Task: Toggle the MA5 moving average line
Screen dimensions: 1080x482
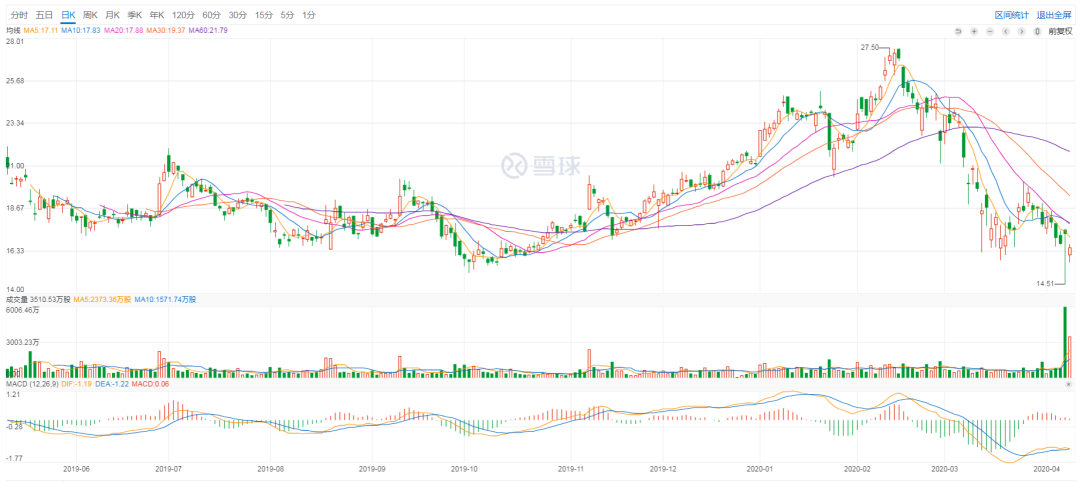Action: click(42, 31)
